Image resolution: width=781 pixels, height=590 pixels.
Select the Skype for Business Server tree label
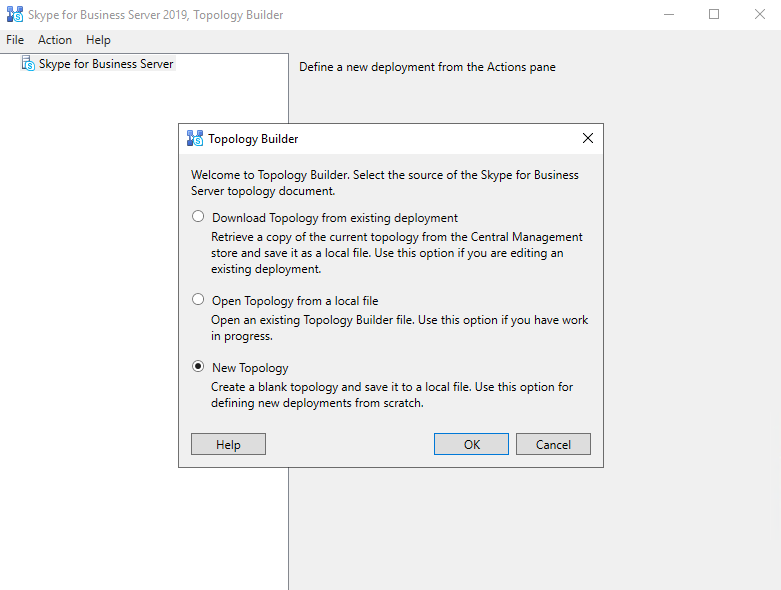(x=106, y=64)
